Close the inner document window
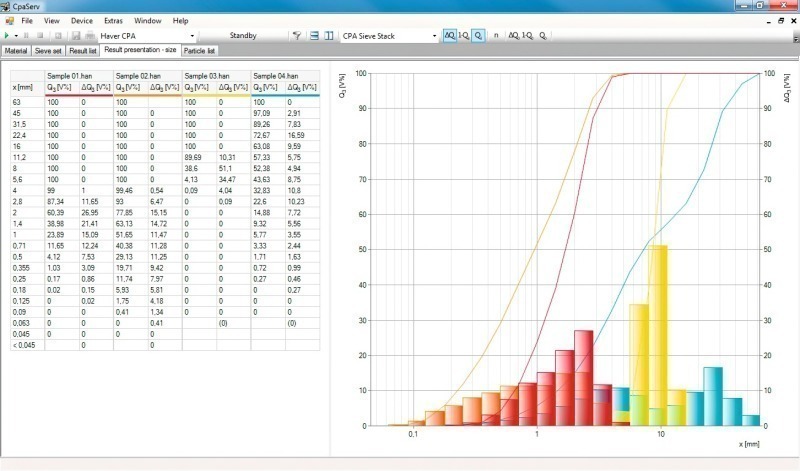 click(x=794, y=21)
